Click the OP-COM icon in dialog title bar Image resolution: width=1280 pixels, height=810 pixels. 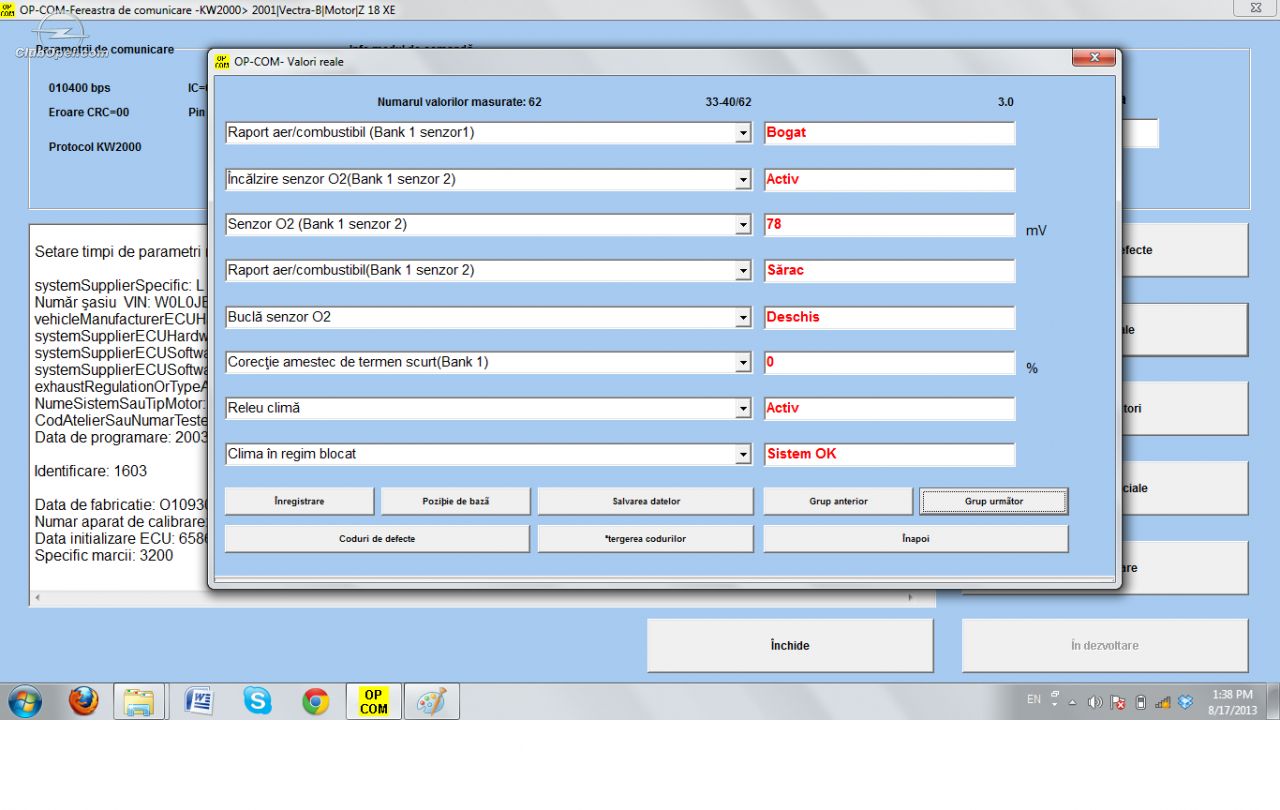pos(222,61)
